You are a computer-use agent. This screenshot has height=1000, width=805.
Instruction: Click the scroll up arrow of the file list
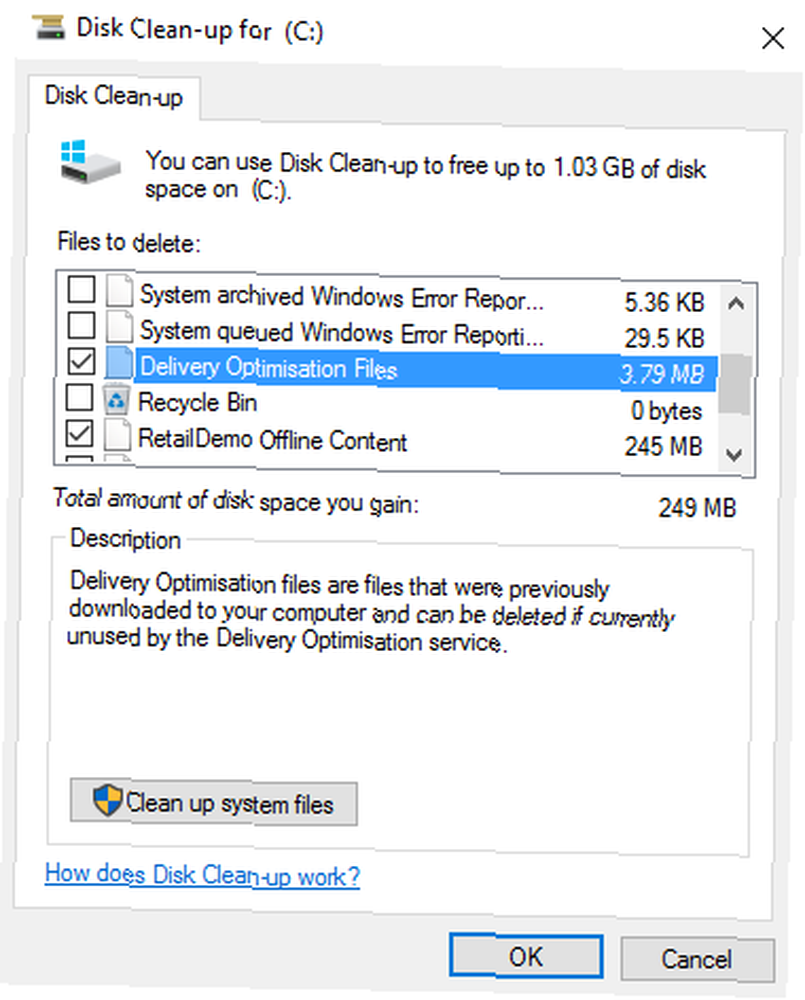pos(735,304)
